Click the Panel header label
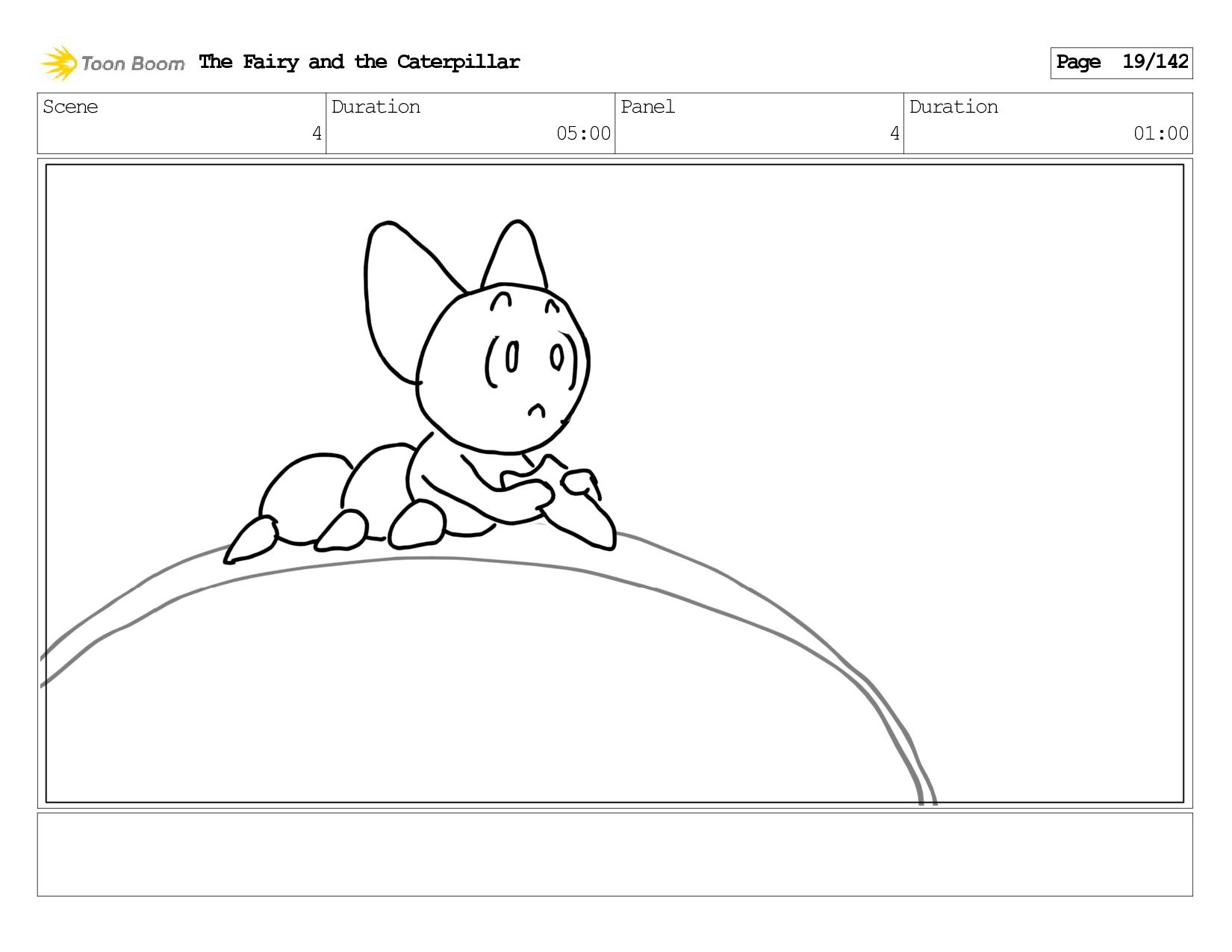The image size is (1232, 952). click(x=647, y=107)
